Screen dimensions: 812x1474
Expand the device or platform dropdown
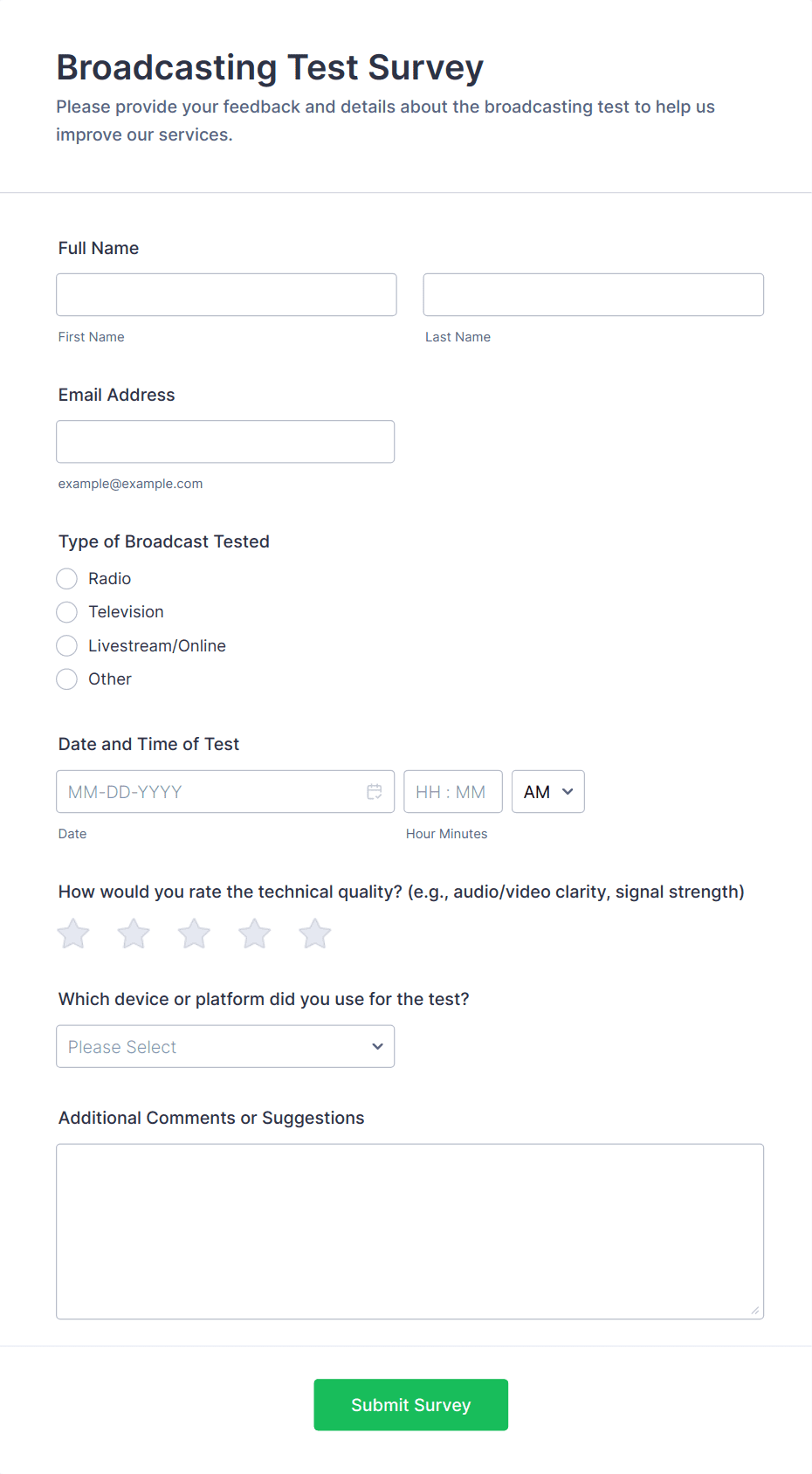point(225,1047)
